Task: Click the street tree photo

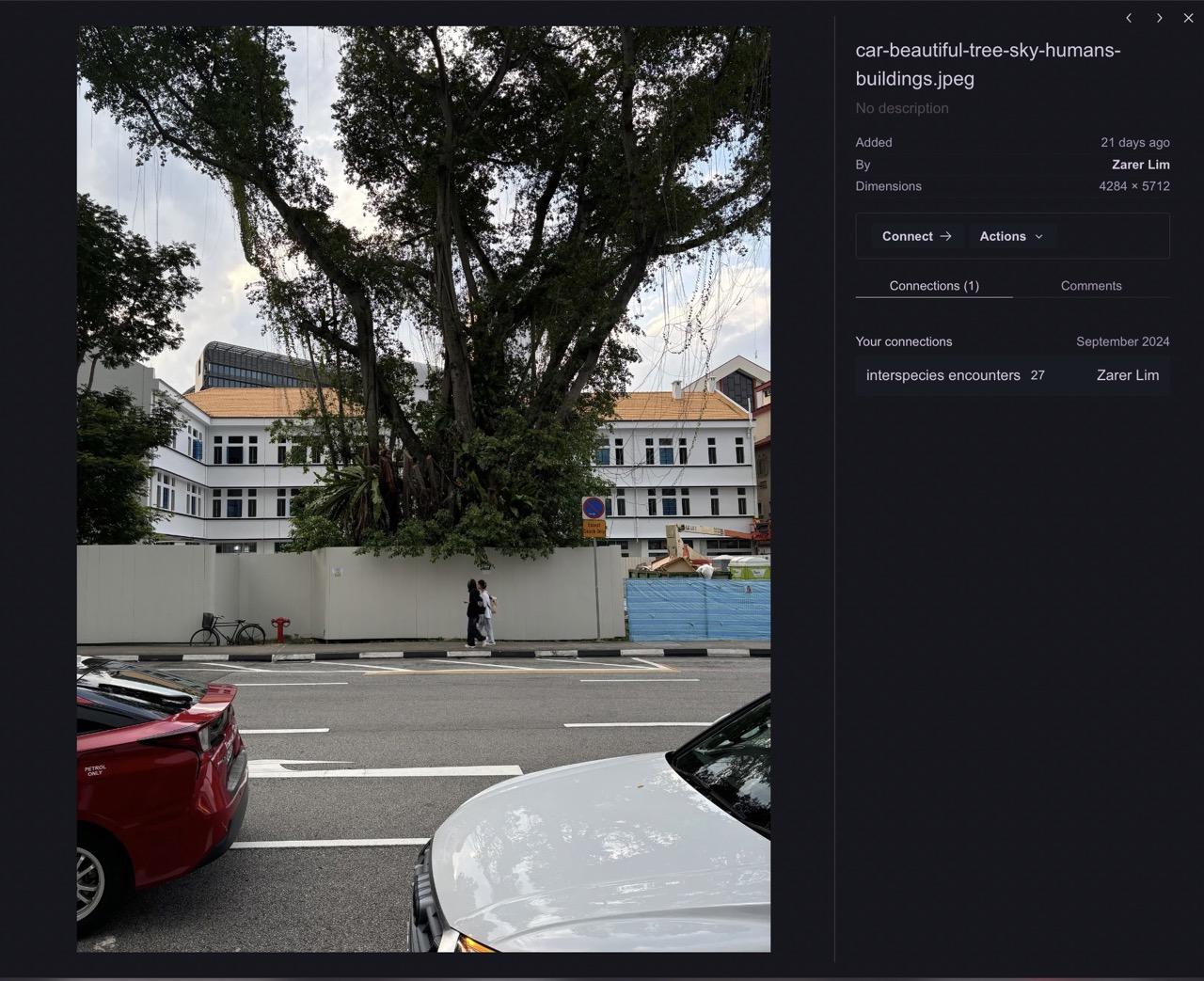Action: (x=423, y=489)
